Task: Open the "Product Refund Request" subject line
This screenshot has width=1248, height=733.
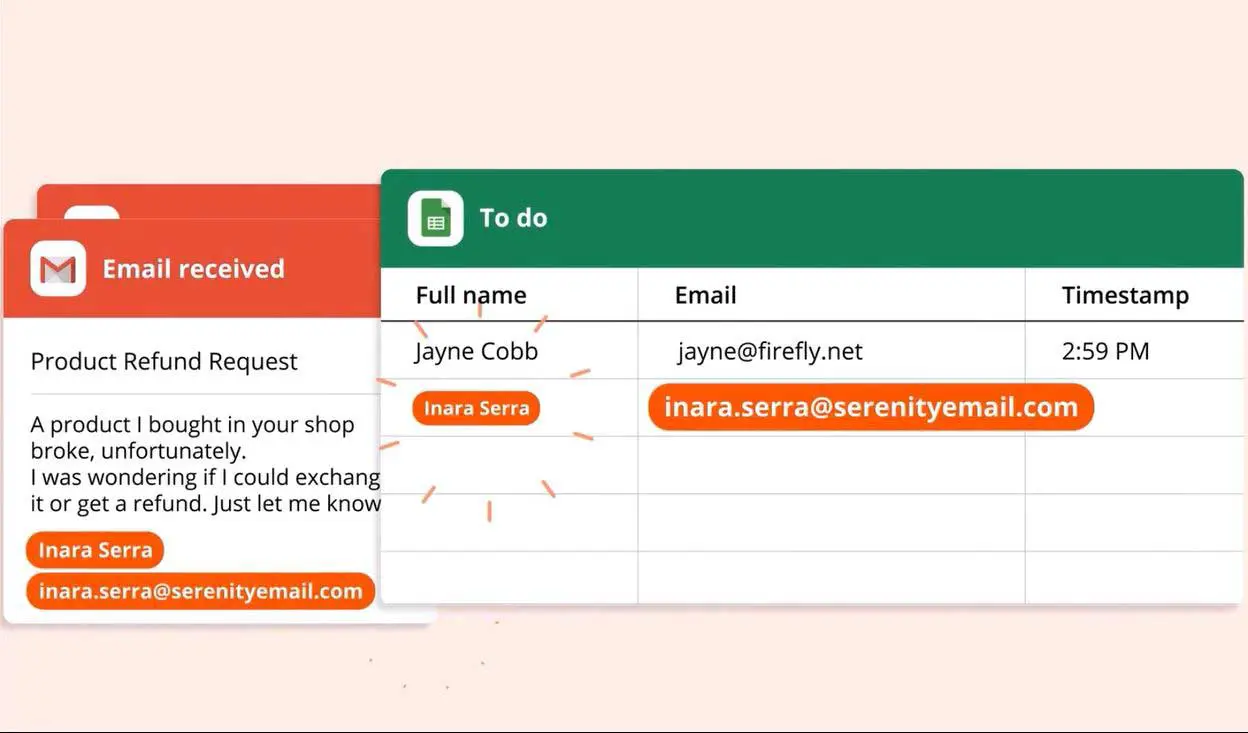Action: point(164,362)
